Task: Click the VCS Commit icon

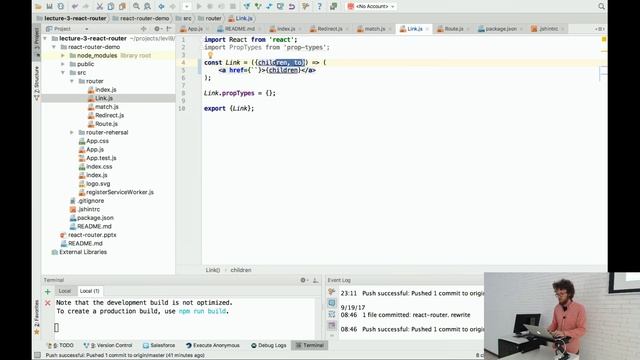Action: pos(258,6)
